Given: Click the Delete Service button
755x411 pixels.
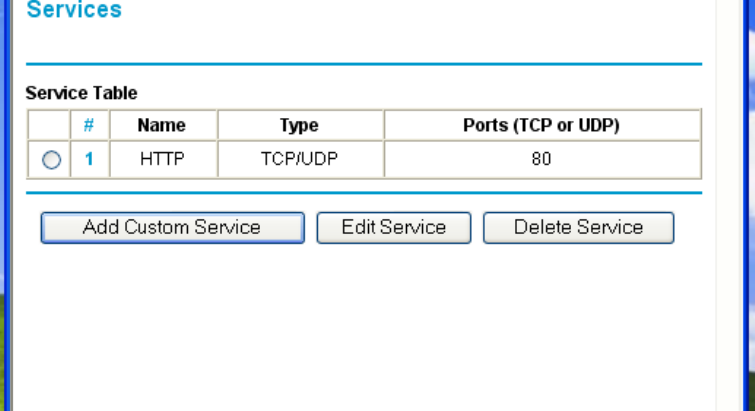Looking at the screenshot, I should tap(578, 227).
